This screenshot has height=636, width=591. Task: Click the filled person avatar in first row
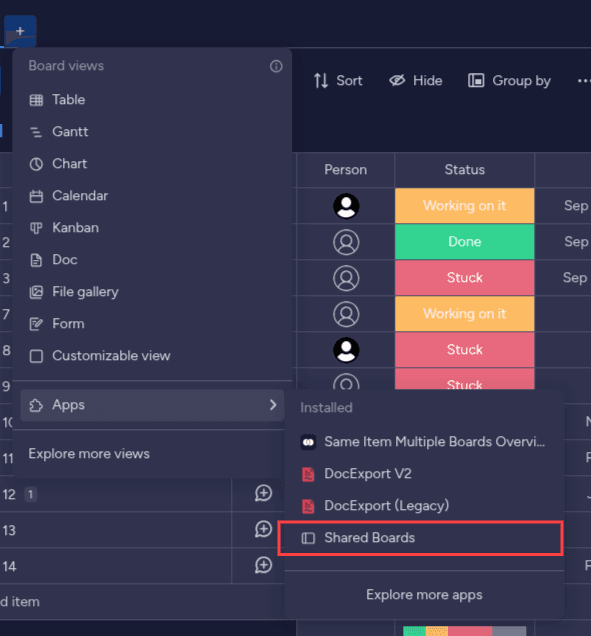(x=346, y=206)
